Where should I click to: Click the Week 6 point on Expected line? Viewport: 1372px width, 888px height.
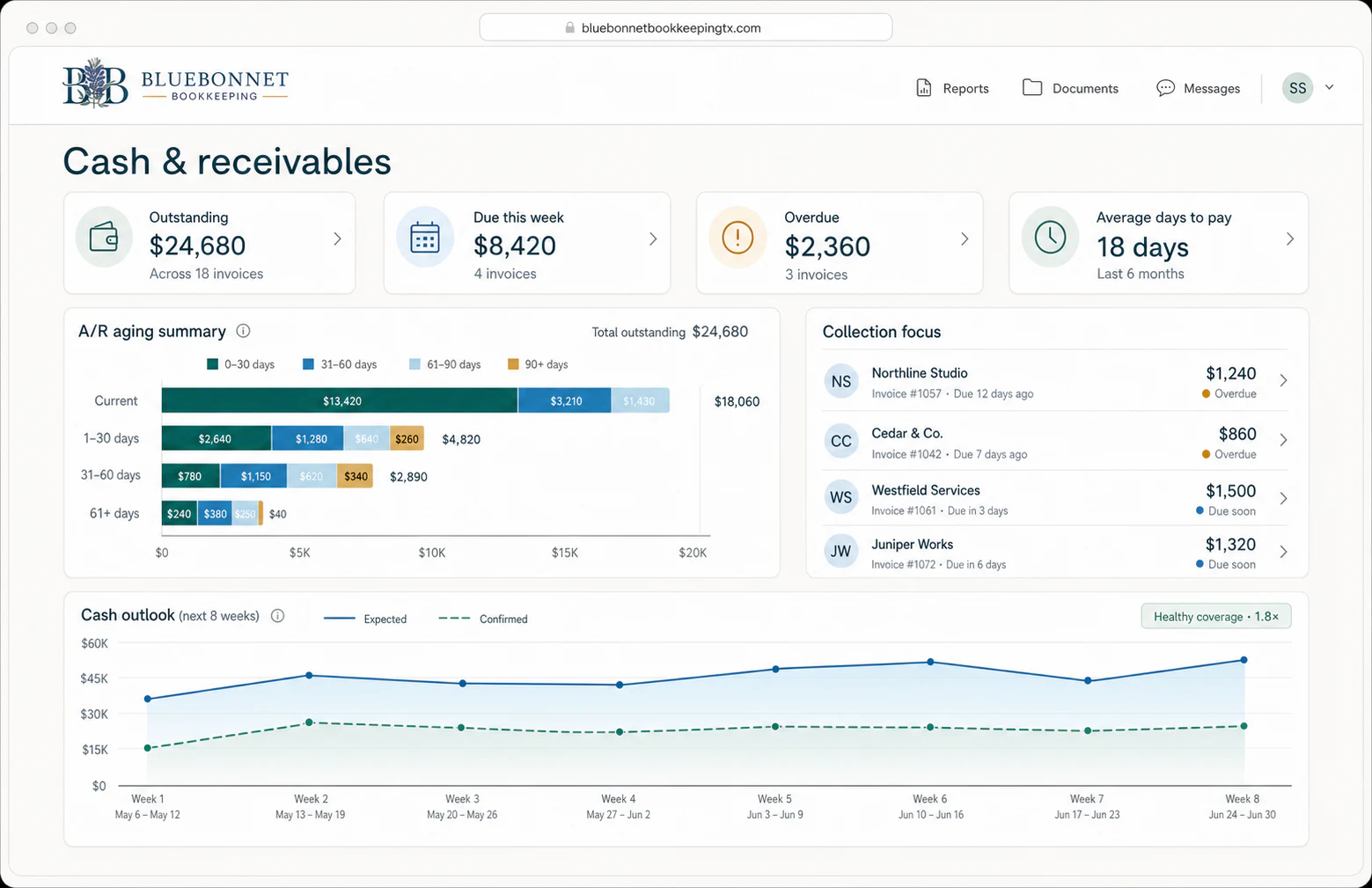coord(930,662)
